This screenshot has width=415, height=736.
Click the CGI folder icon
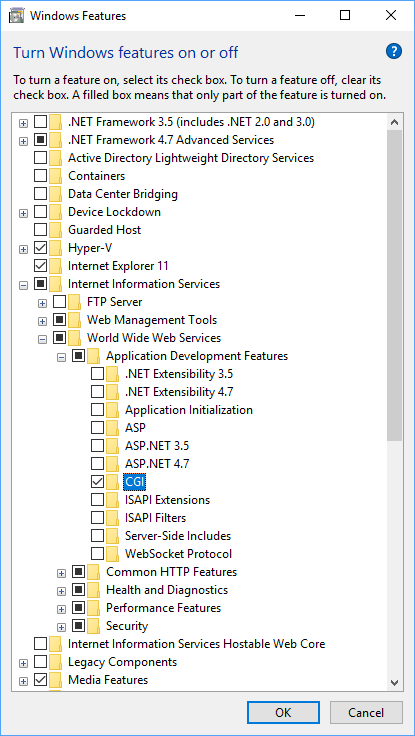tap(112, 482)
